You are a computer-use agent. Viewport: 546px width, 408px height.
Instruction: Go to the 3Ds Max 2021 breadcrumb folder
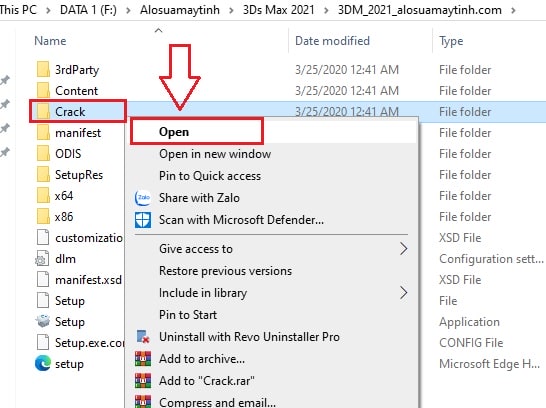(279, 10)
